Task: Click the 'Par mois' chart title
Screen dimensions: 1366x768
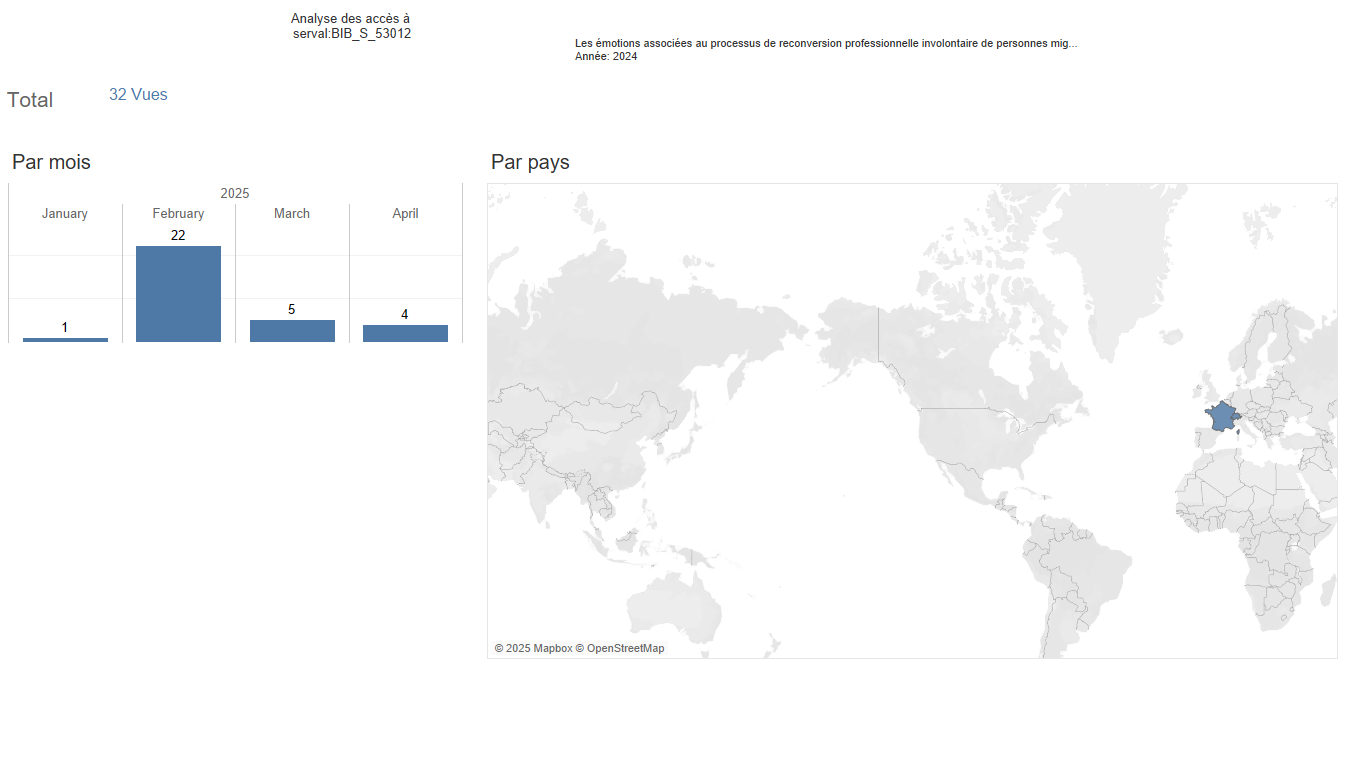Action: 51,162
